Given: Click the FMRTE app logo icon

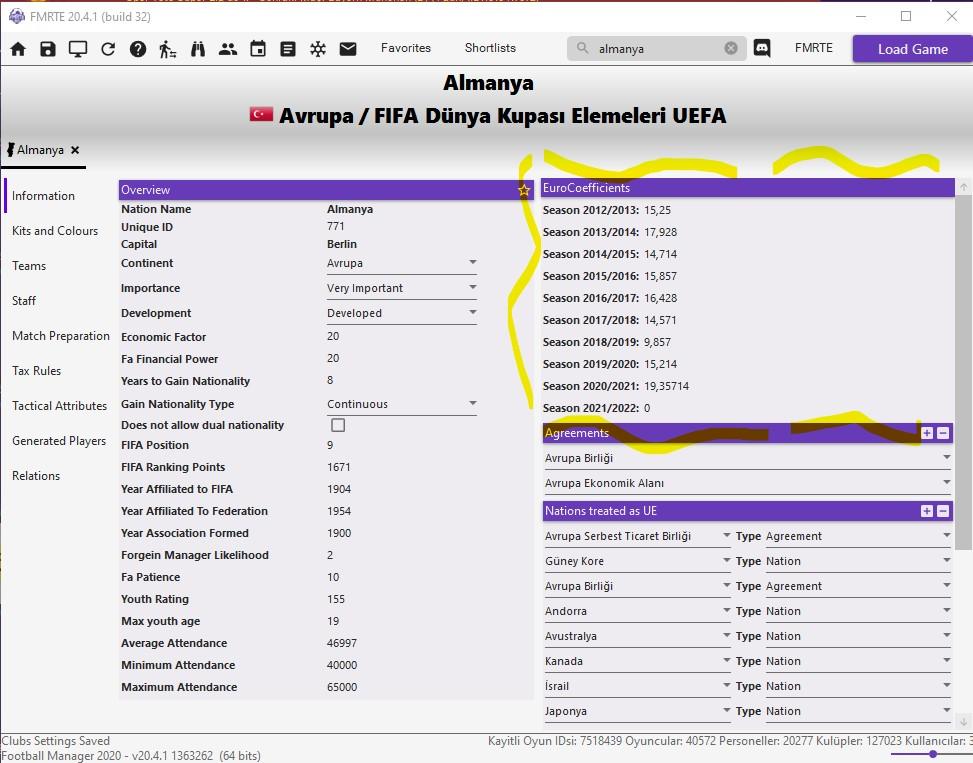Looking at the screenshot, I should (x=16, y=16).
